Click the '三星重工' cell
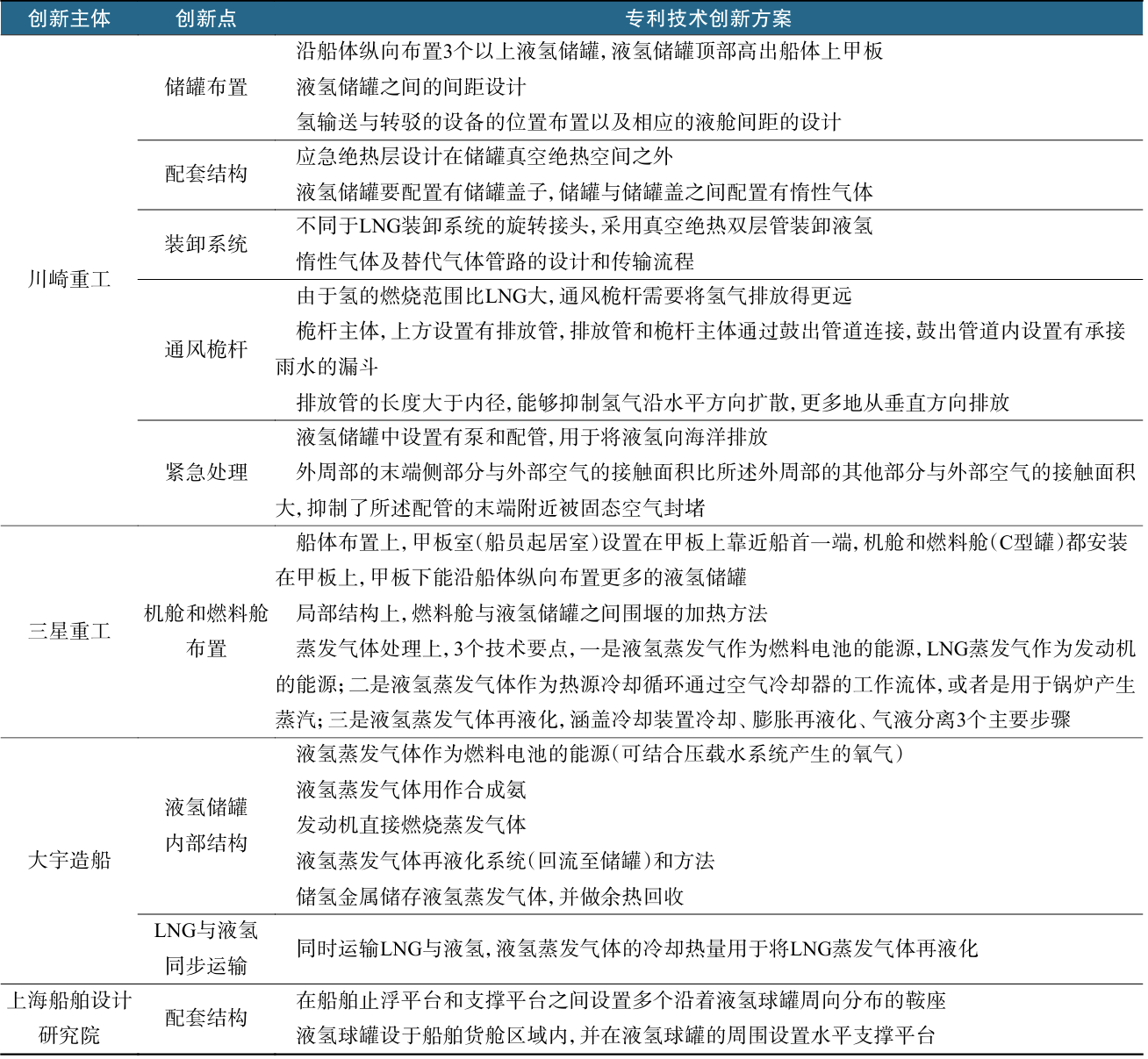 [x=68, y=631]
